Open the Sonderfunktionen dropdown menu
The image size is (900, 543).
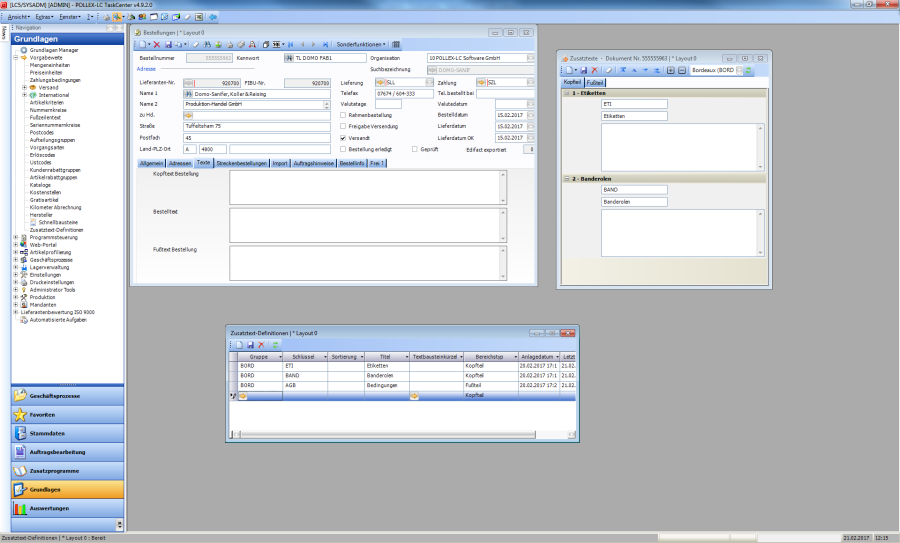361,45
